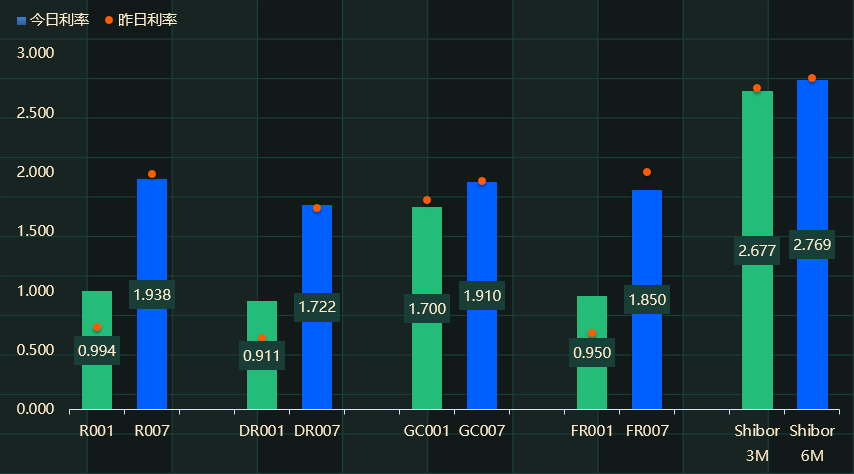Click the 1.500 y-axis tick label
The width and height of the screenshot is (854, 474).
[x=35, y=231]
